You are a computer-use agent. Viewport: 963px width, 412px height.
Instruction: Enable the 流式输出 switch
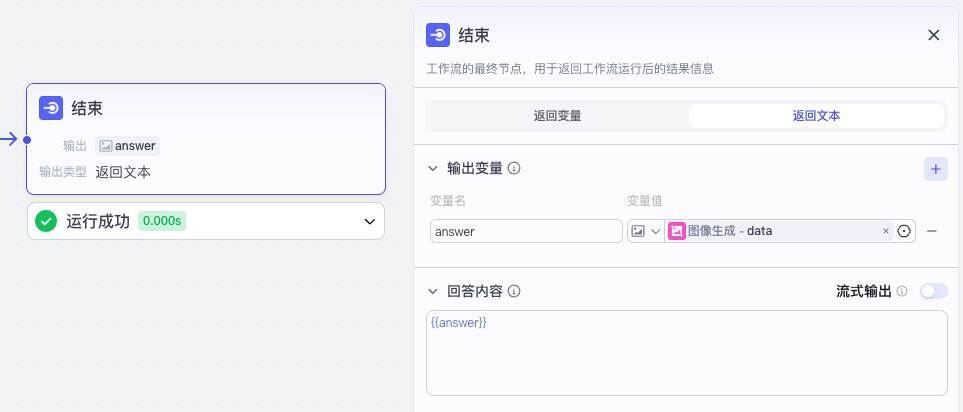pyautogui.click(x=934, y=291)
